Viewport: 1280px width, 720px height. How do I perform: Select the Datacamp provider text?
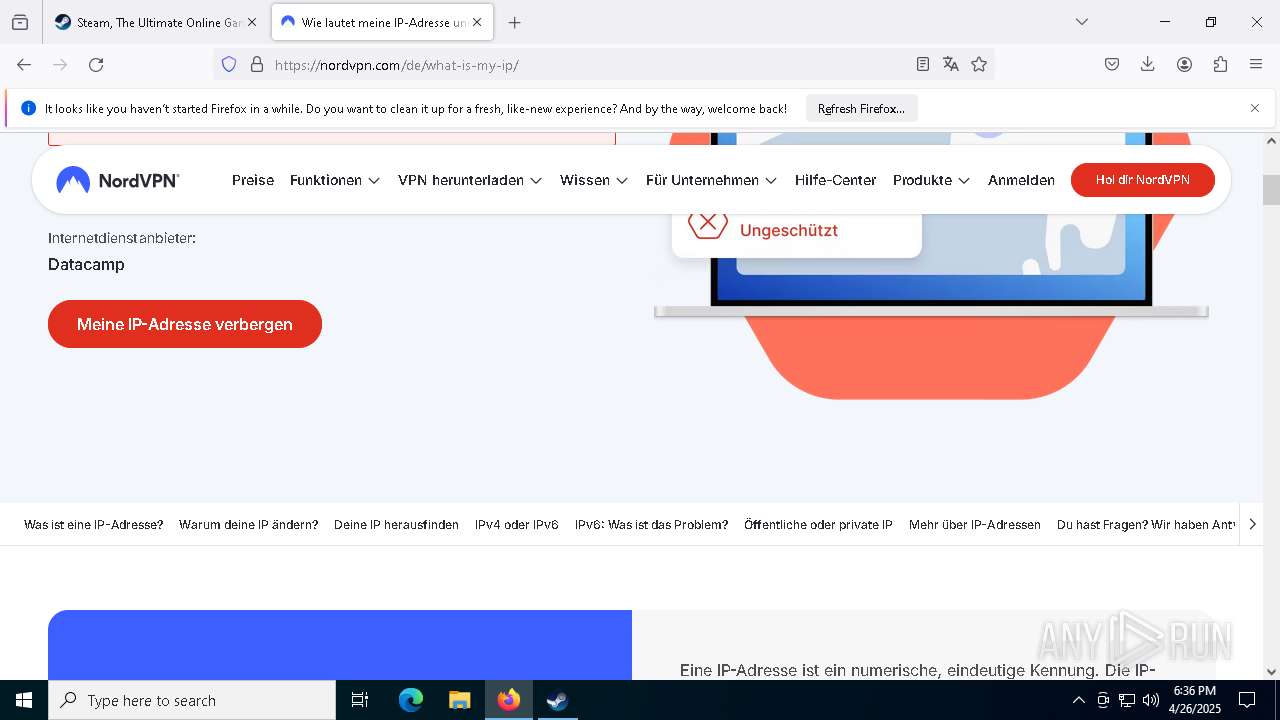pyautogui.click(x=86, y=264)
